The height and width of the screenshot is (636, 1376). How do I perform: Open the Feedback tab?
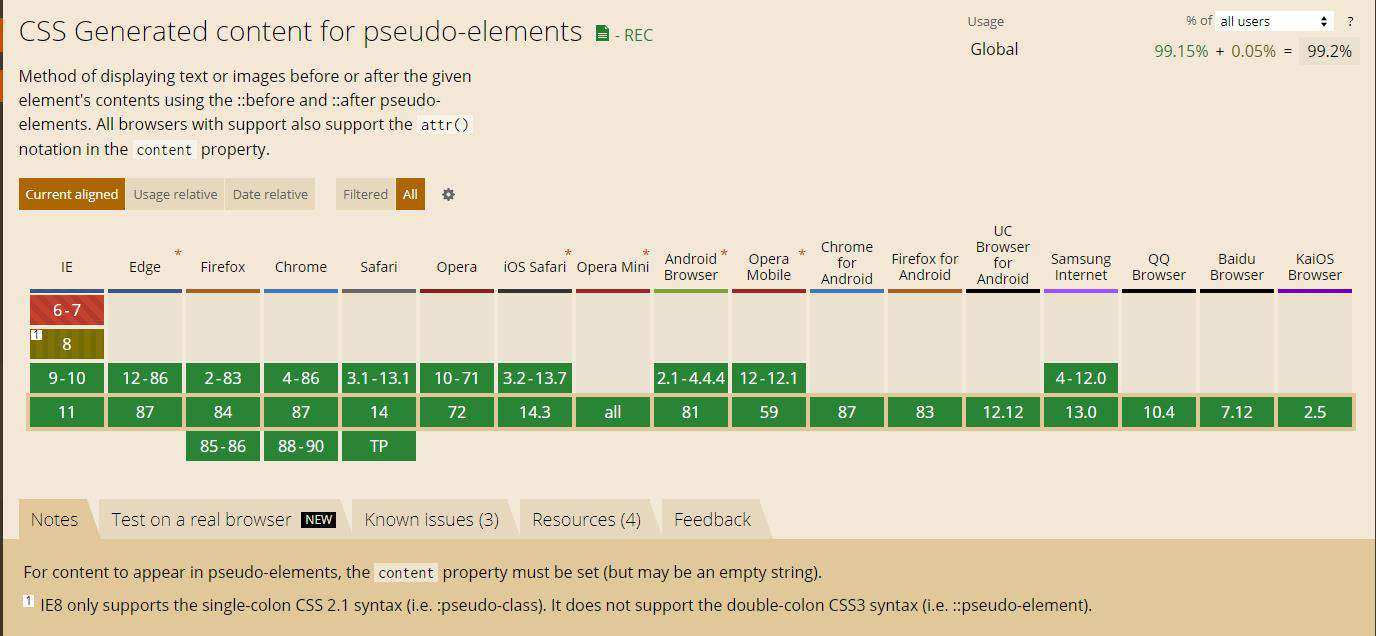click(712, 519)
